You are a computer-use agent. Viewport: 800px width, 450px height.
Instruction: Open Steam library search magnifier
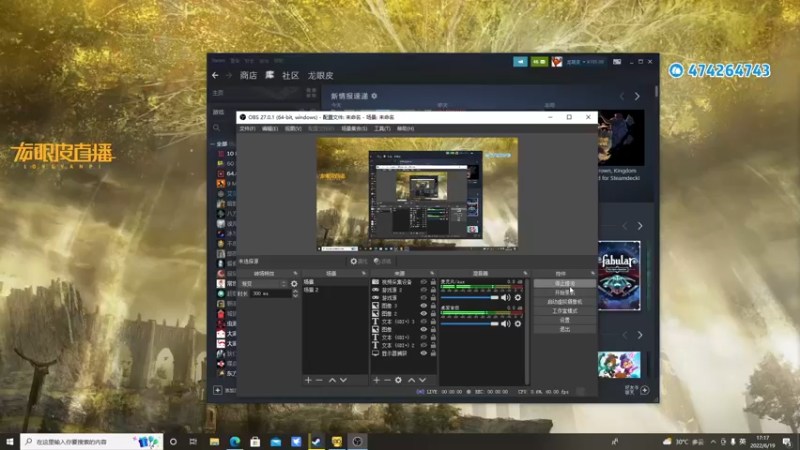217,128
